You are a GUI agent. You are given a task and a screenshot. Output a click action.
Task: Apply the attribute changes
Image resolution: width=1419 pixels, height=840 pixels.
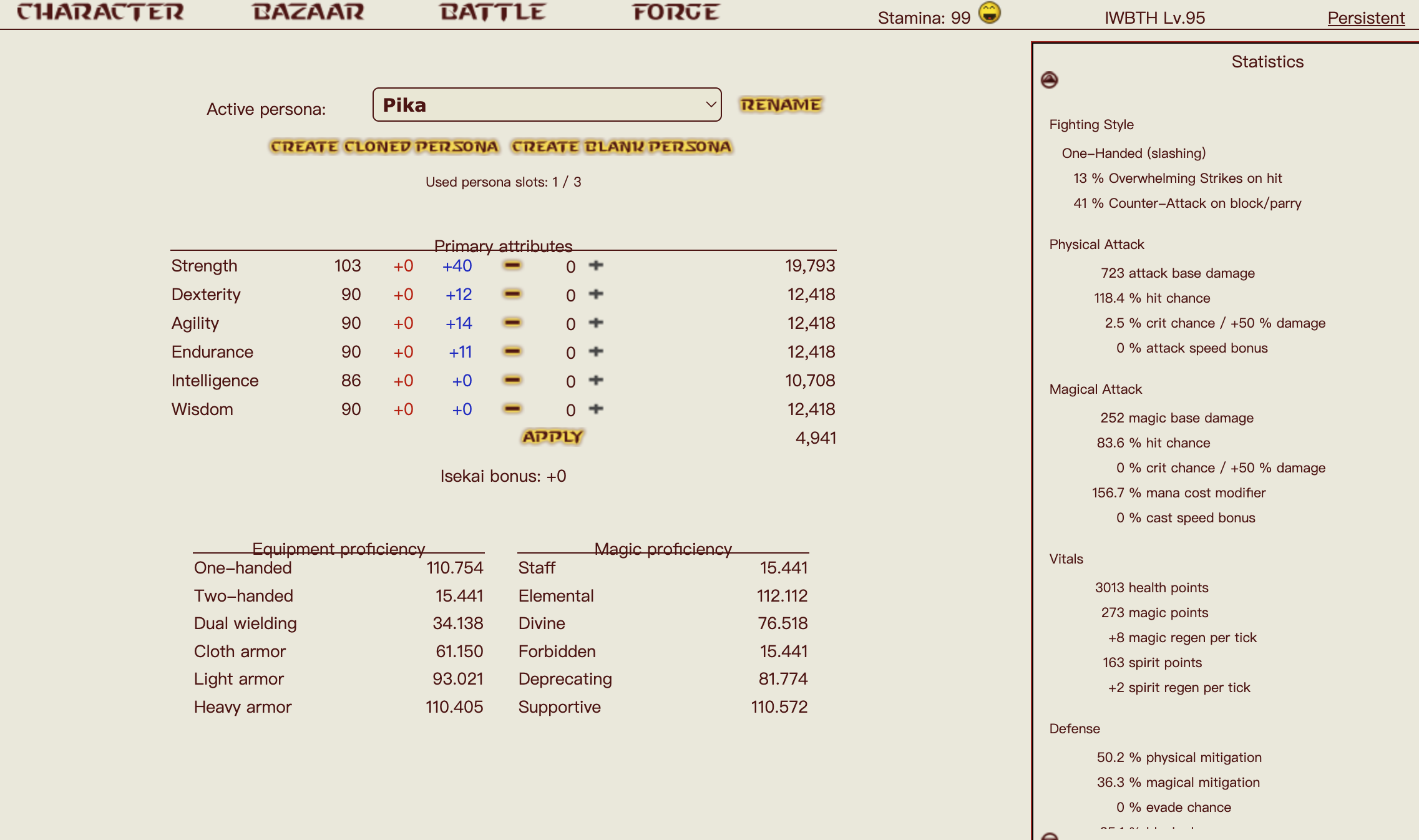pos(552,437)
